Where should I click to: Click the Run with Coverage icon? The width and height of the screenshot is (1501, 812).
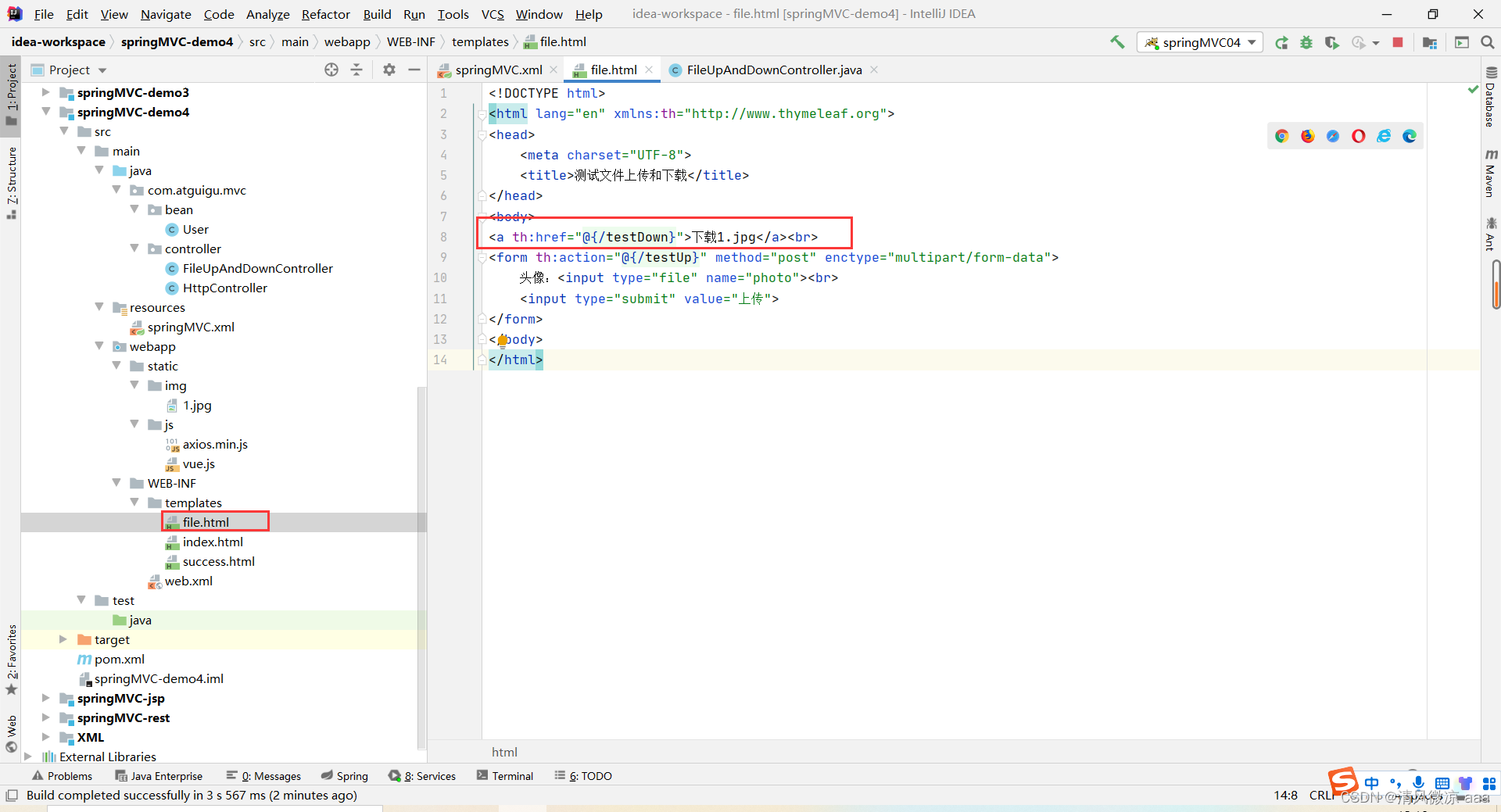click(x=1331, y=42)
